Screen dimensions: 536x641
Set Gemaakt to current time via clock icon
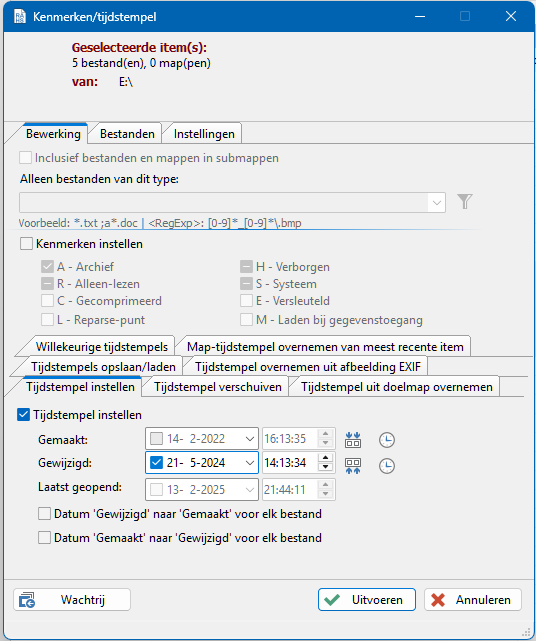coord(386,440)
